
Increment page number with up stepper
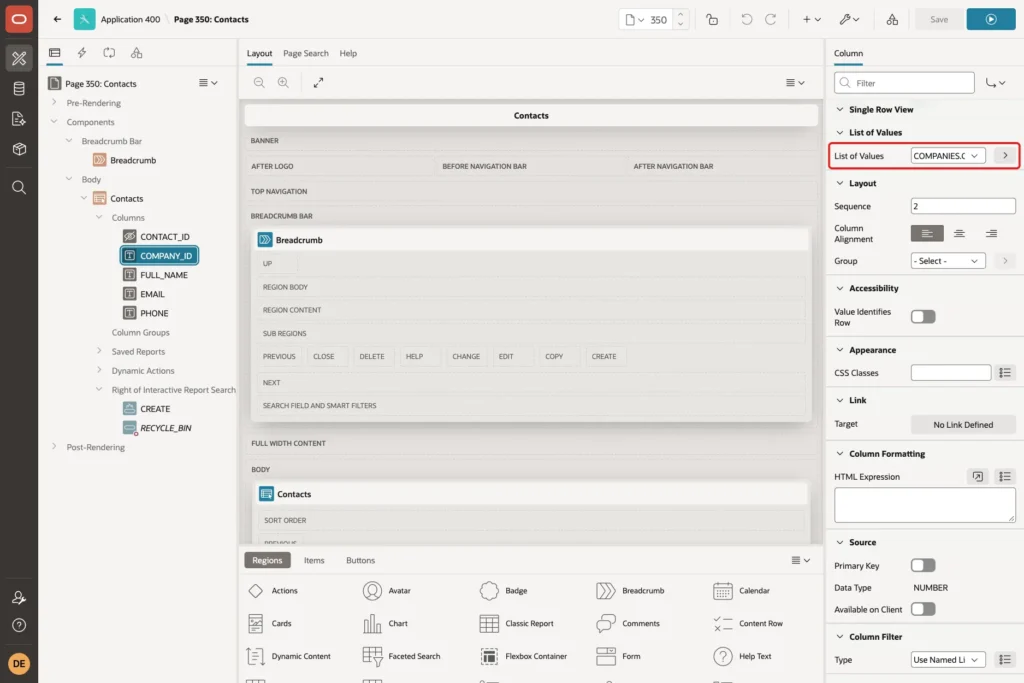point(680,14)
